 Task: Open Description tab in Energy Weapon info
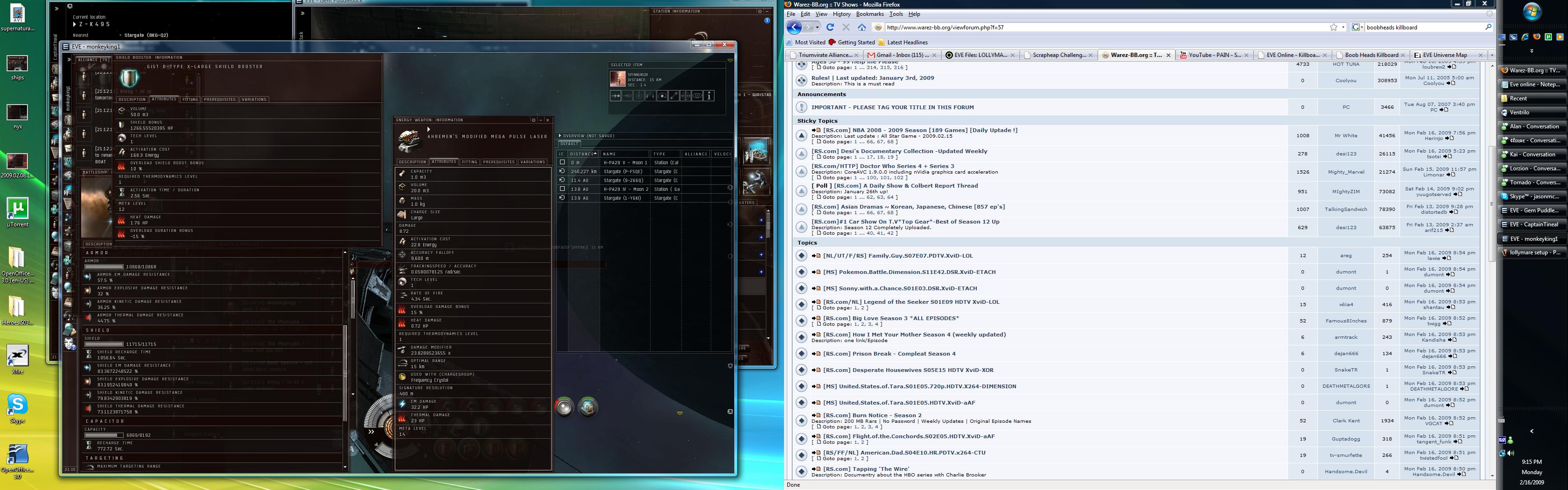pyautogui.click(x=412, y=162)
